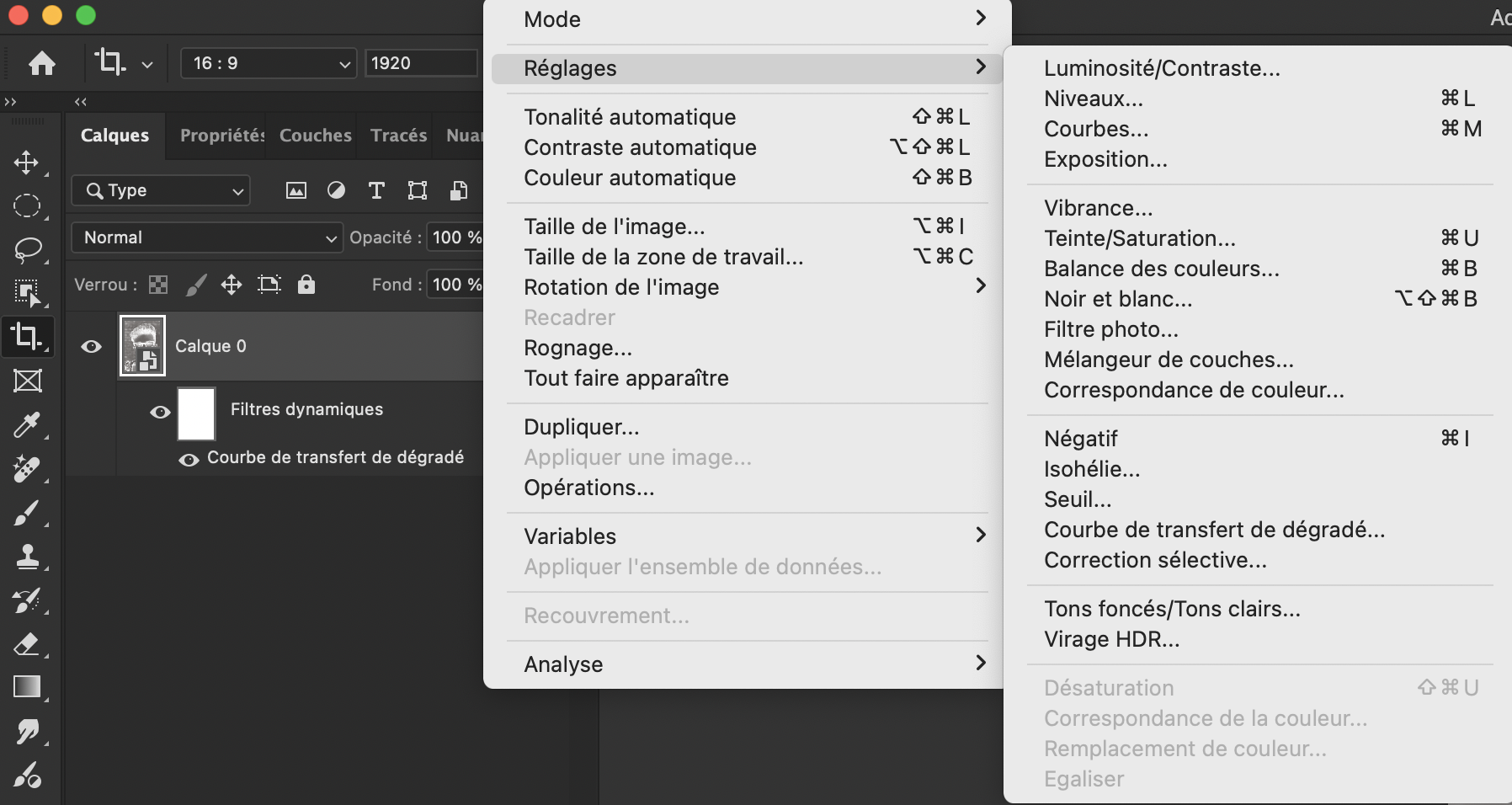Choose the Brush tool

tap(28, 514)
